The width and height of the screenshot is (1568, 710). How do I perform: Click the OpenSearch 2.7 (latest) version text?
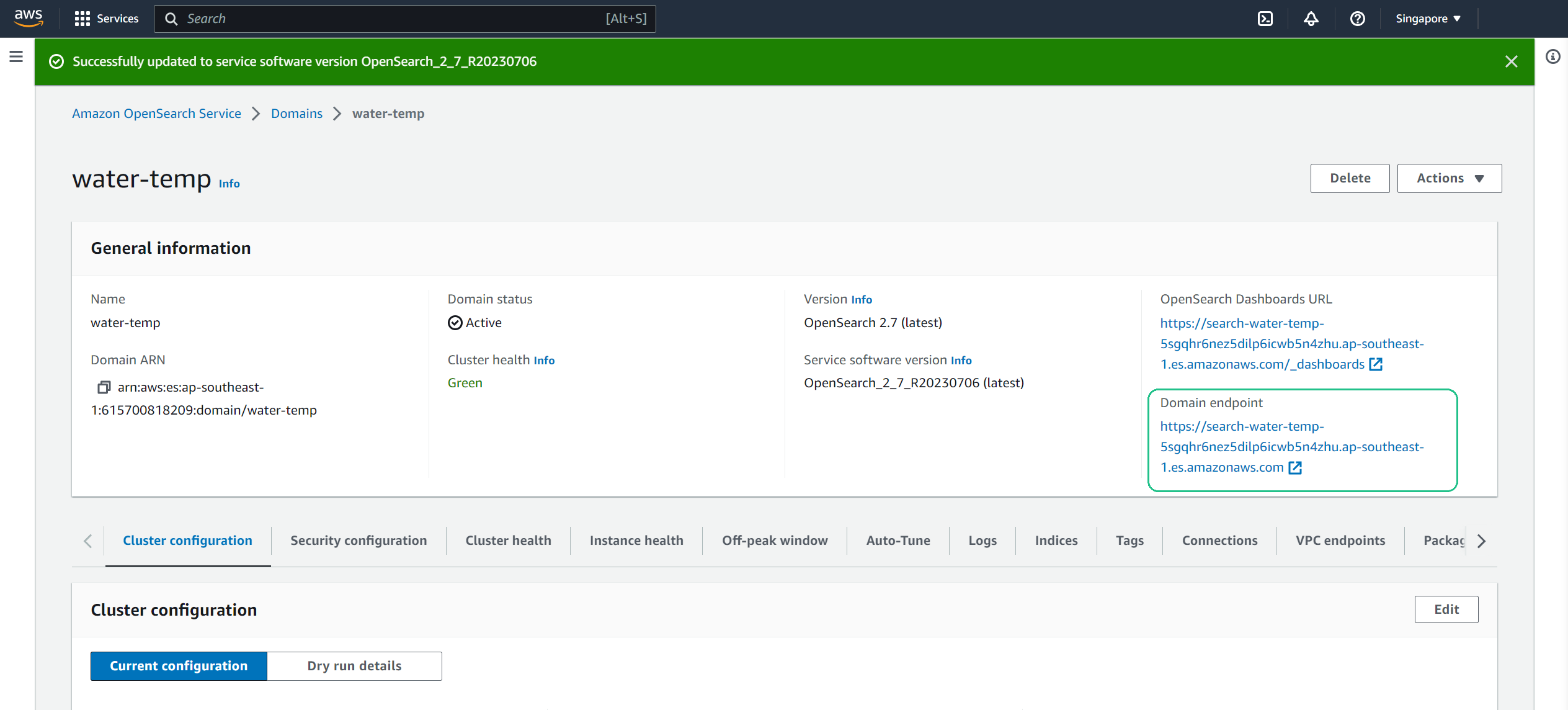point(873,323)
